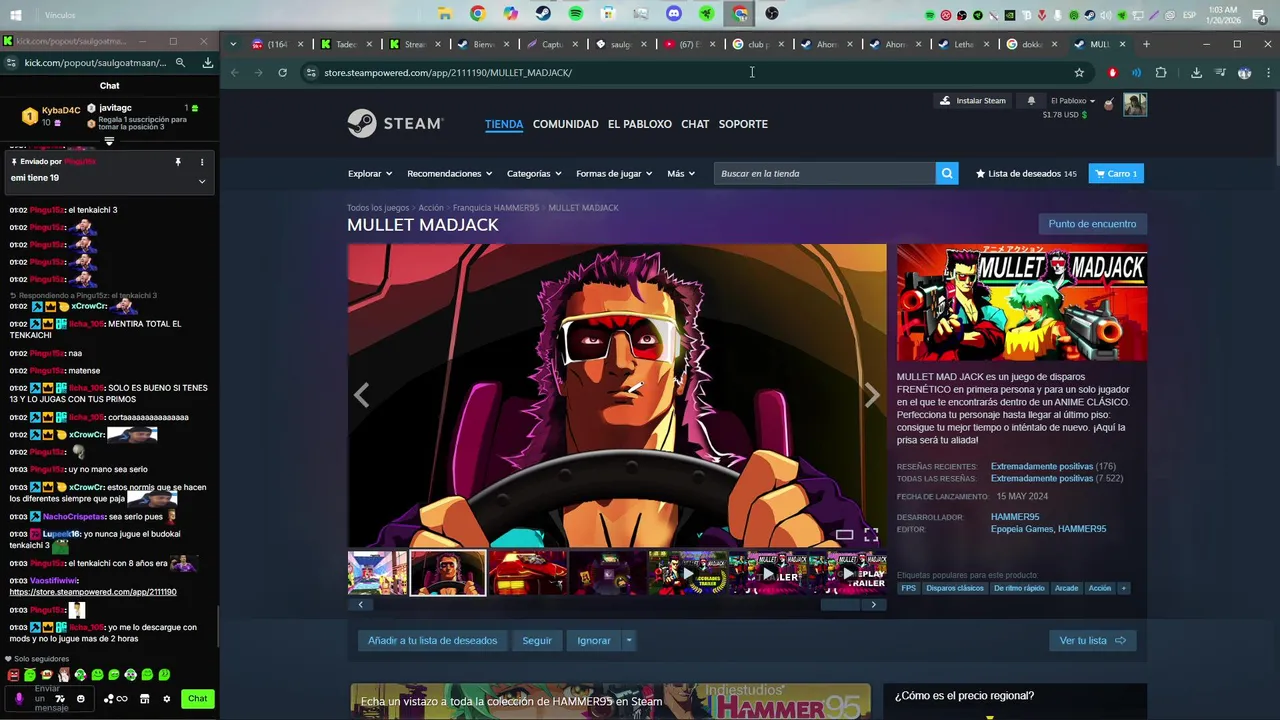This screenshot has width=1280, height=720.
Task: Open EL PABLOXO profile menu
Action: (x=640, y=124)
